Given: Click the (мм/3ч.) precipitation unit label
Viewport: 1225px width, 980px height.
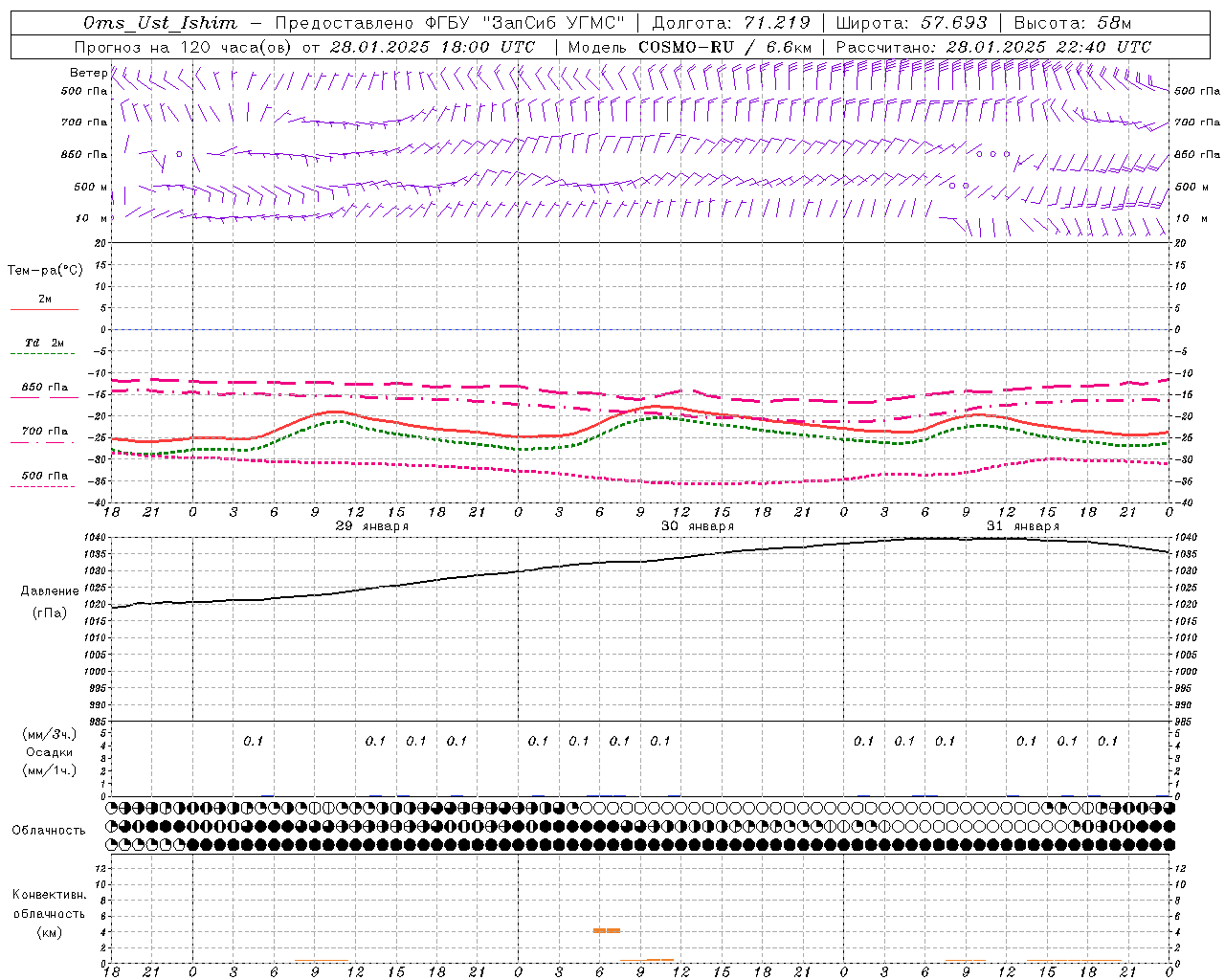Looking at the screenshot, I should tap(50, 734).
